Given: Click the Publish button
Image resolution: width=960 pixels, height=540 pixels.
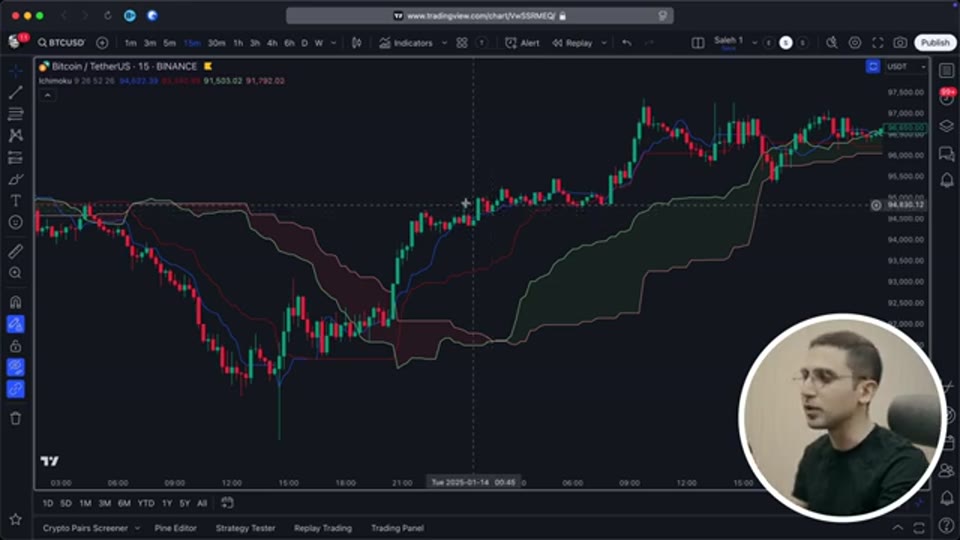Looking at the screenshot, I should pyautogui.click(x=936, y=42).
